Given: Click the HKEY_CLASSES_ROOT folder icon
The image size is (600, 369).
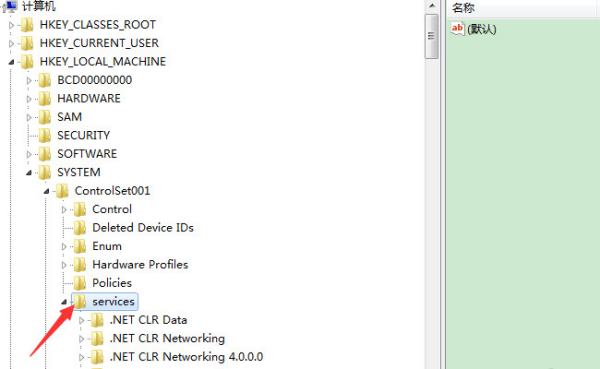Looking at the screenshot, I should (x=27, y=25).
